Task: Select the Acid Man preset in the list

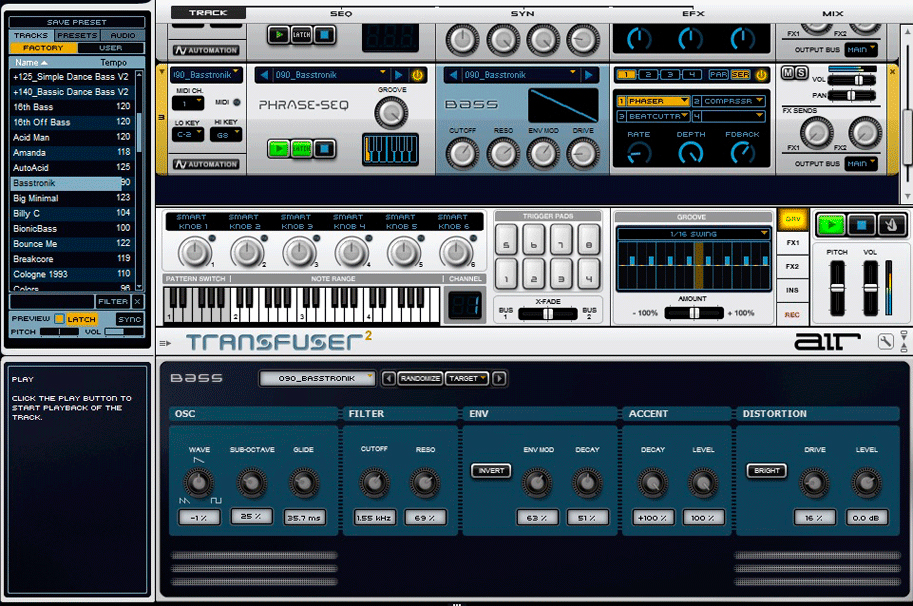Action: [x=40, y=135]
